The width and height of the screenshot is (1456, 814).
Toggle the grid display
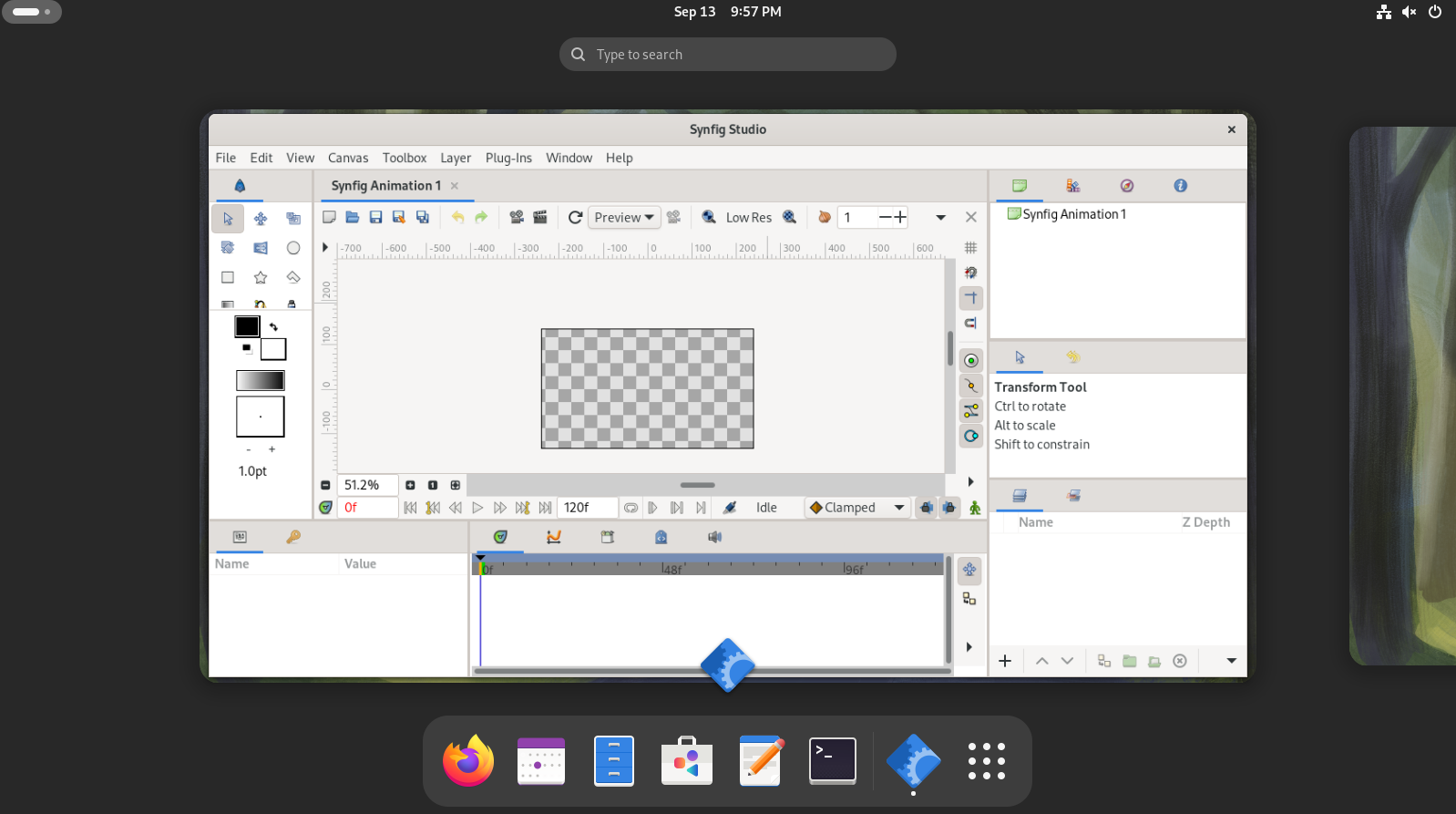tap(971, 248)
